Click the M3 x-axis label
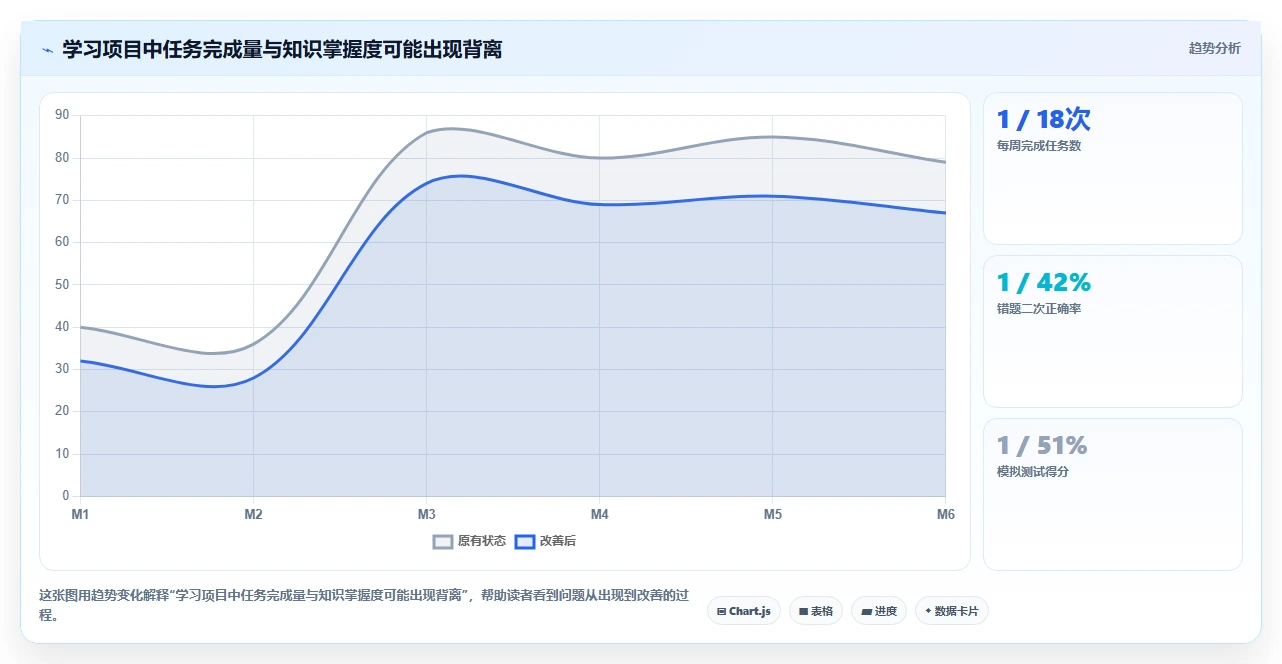1282x664 pixels. (x=426, y=514)
